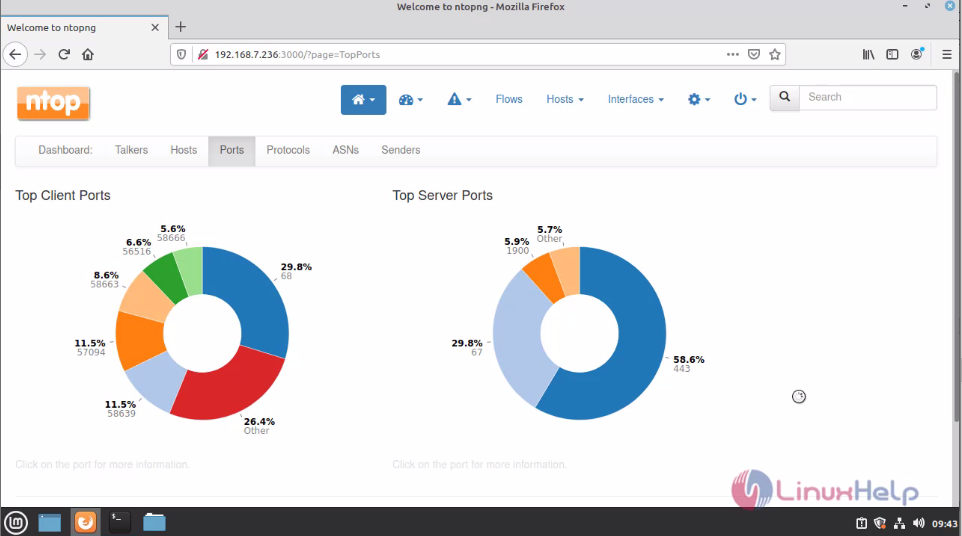Click the insecure connection lock icon
Viewport: 962px width, 536px height.
click(x=202, y=55)
